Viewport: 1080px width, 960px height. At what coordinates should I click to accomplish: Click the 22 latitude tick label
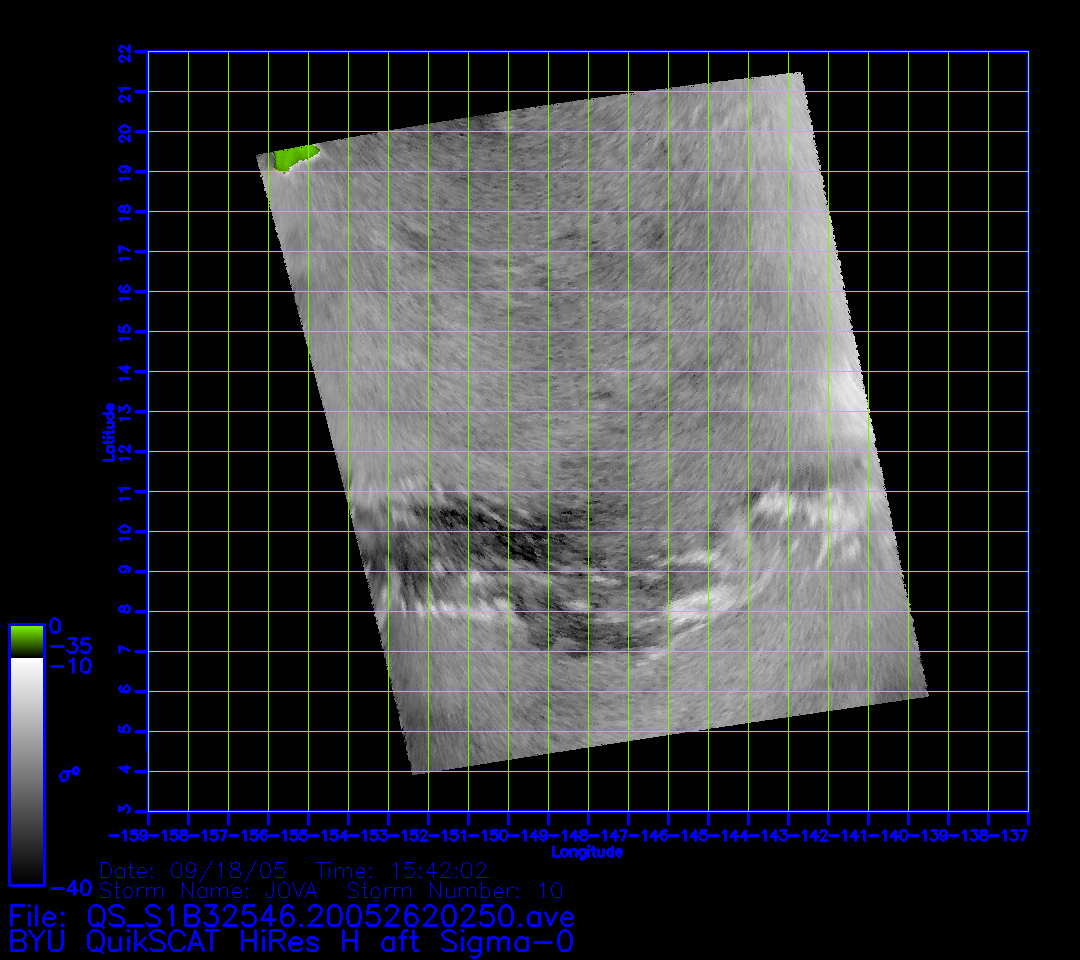pyautogui.click(x=124, y=52)
